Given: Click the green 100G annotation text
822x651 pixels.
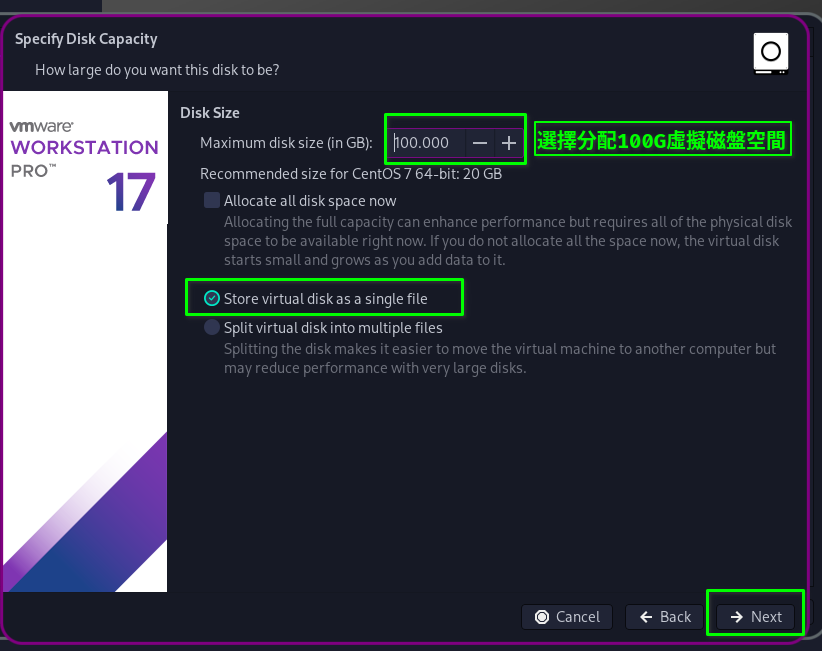Looking at the screenshot, I should tap(662, 141).
